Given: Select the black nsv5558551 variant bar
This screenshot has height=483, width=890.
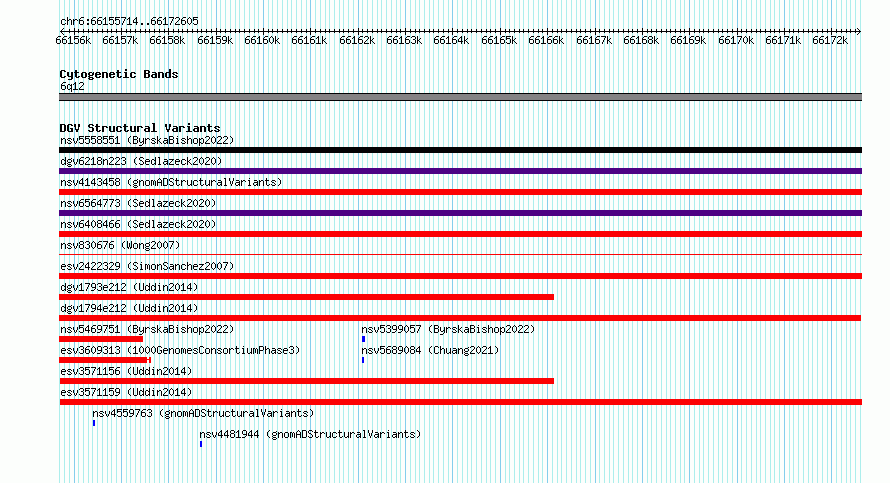Looking at the screenshot, I should [460, 150].
